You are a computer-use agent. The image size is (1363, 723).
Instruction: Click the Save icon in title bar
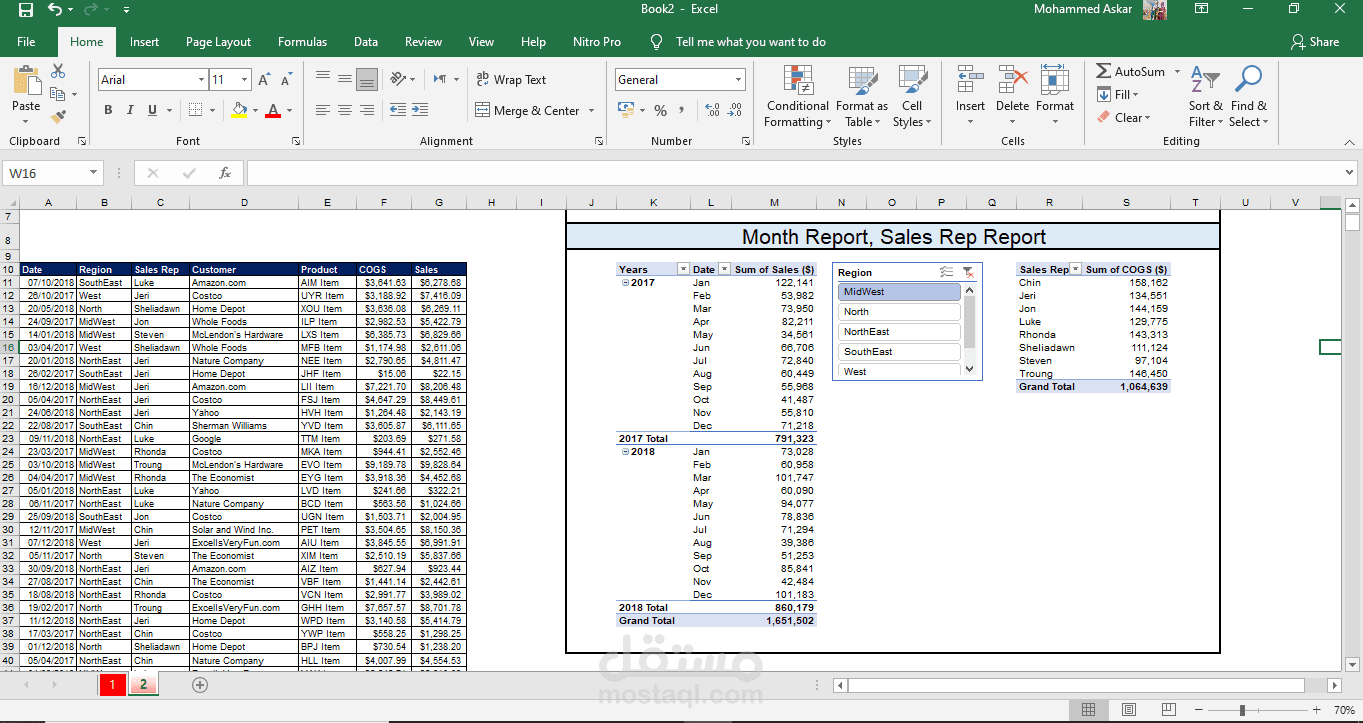[26, 10]
